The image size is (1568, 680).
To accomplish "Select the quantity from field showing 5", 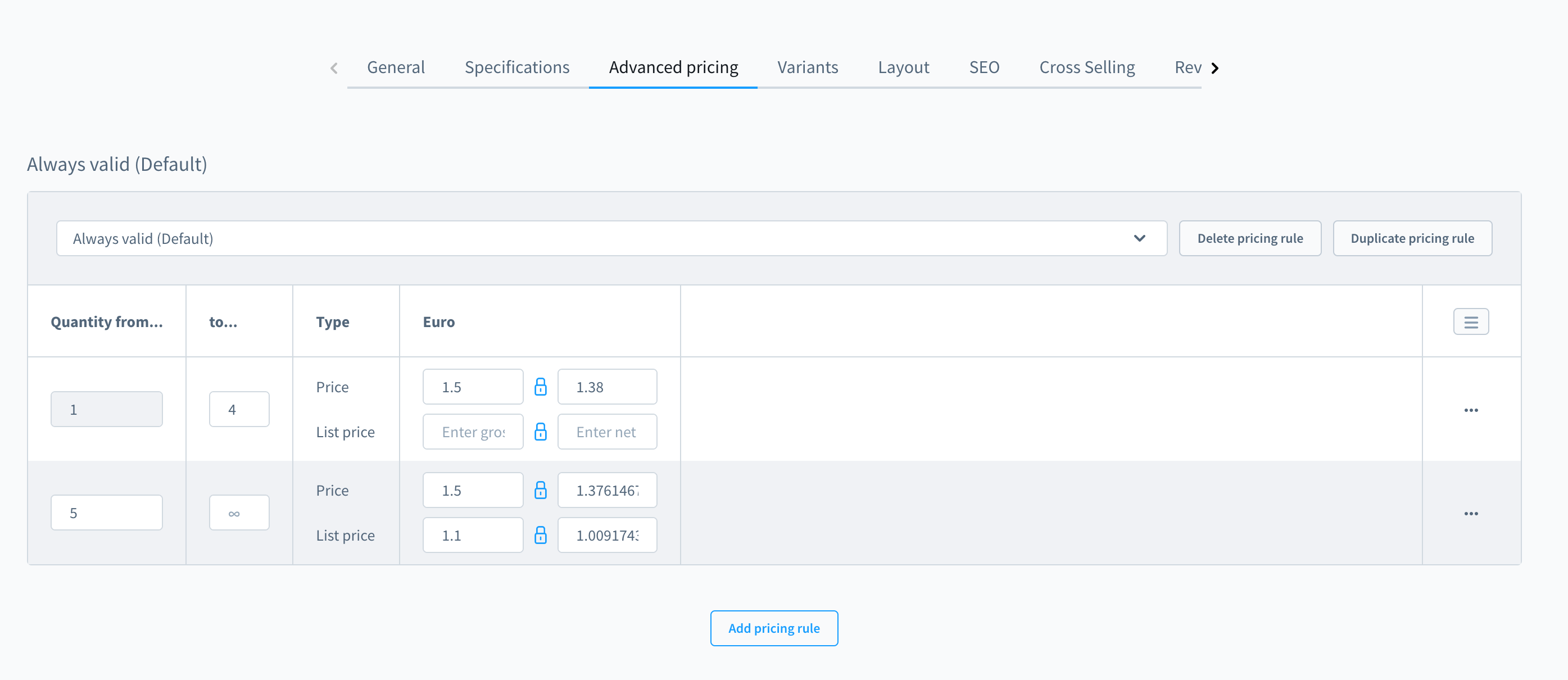I will [106, 512].
